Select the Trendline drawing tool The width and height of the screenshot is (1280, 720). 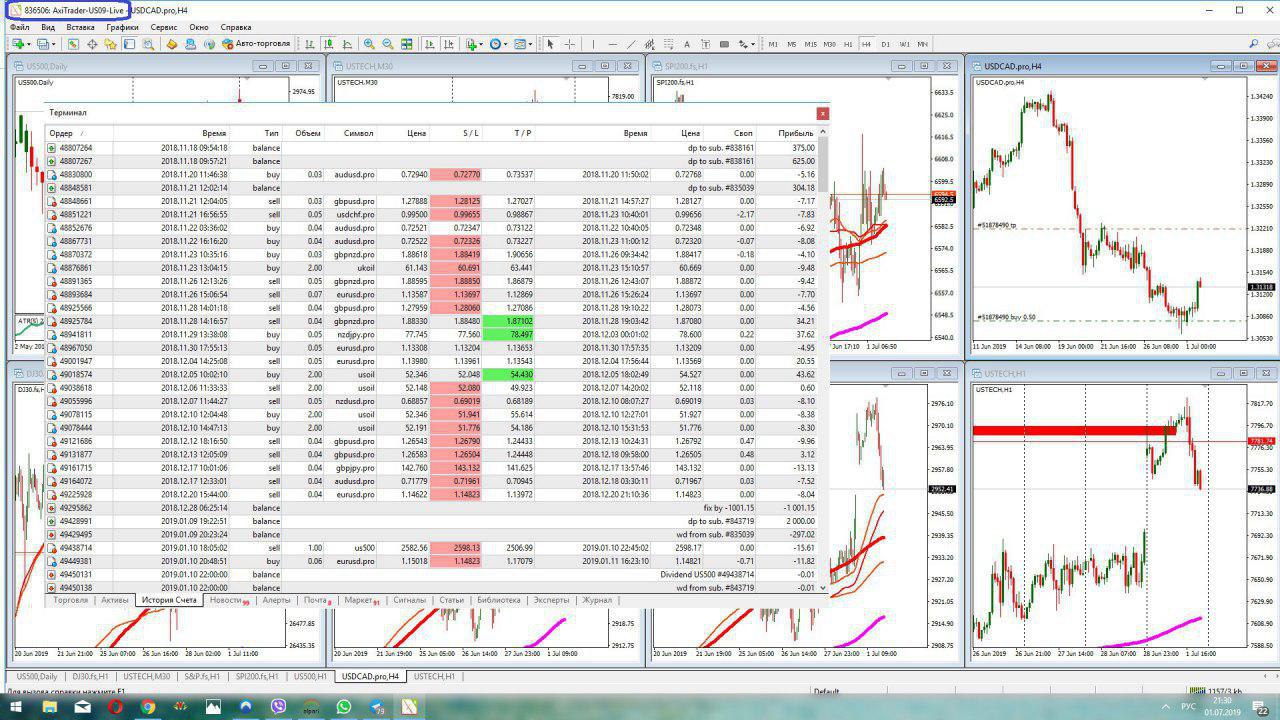tap(631, 44)
